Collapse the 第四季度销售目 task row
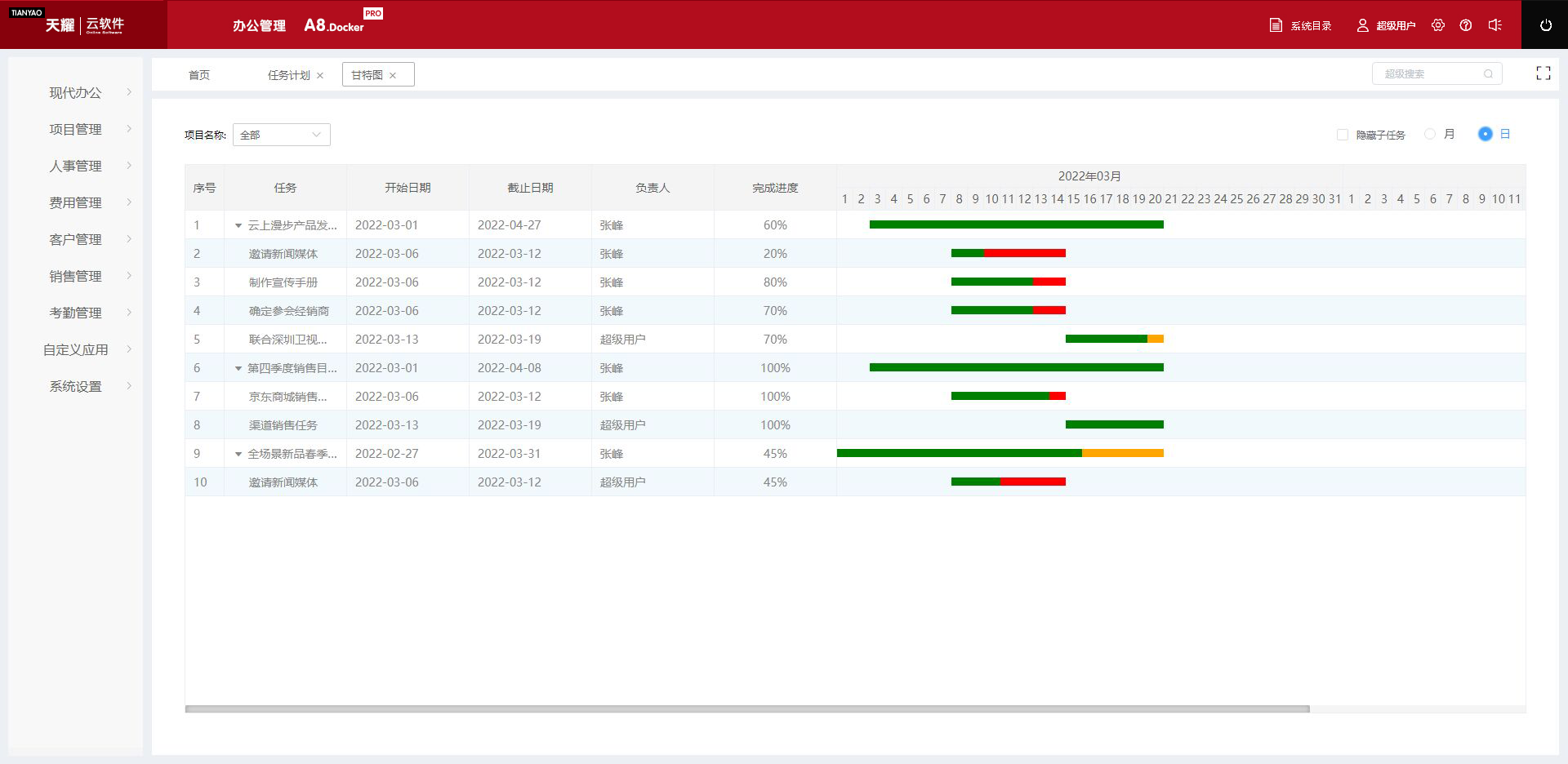This screenshot has width=1568, height=764. click(x=238, y=368)
